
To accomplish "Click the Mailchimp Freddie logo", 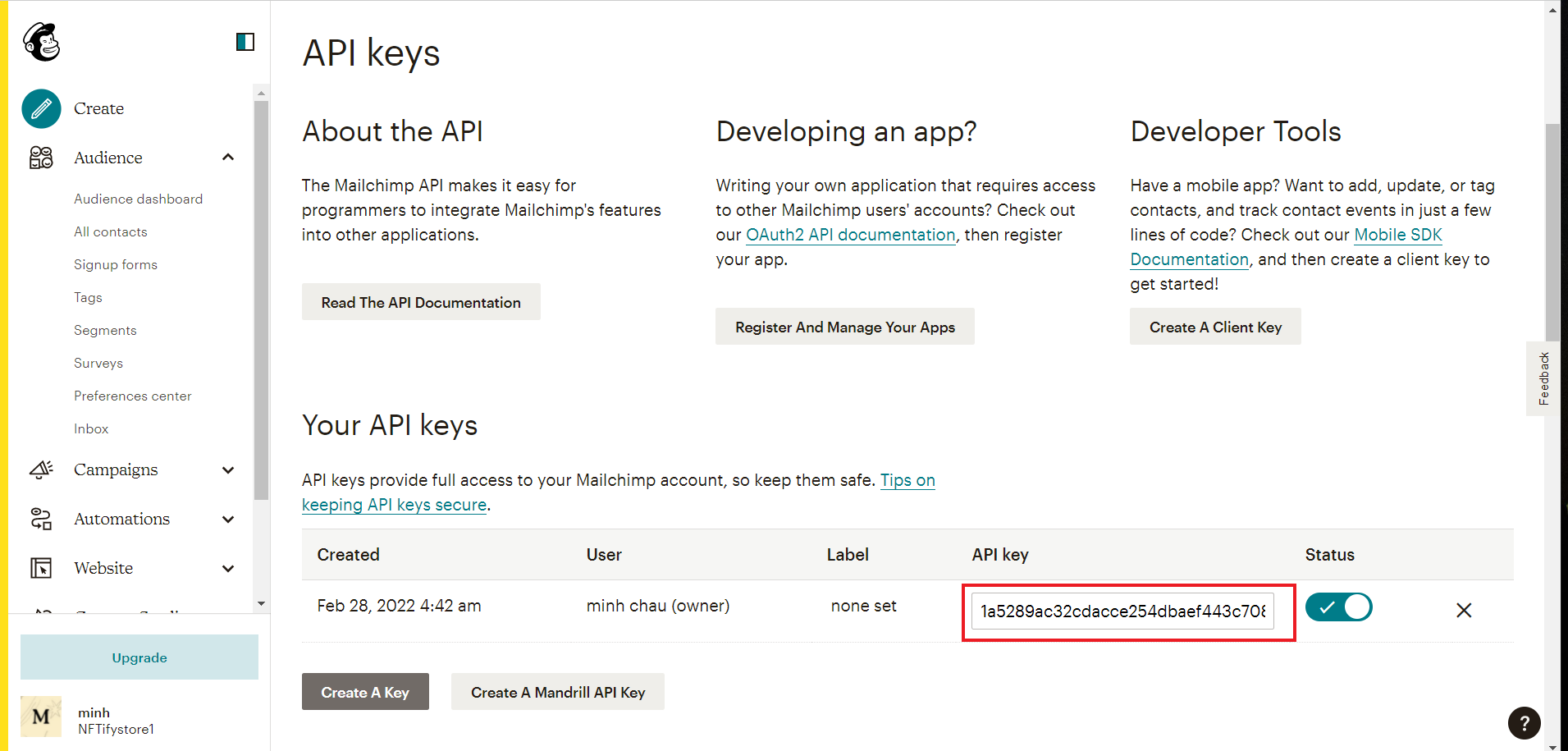I will (42, 42).
